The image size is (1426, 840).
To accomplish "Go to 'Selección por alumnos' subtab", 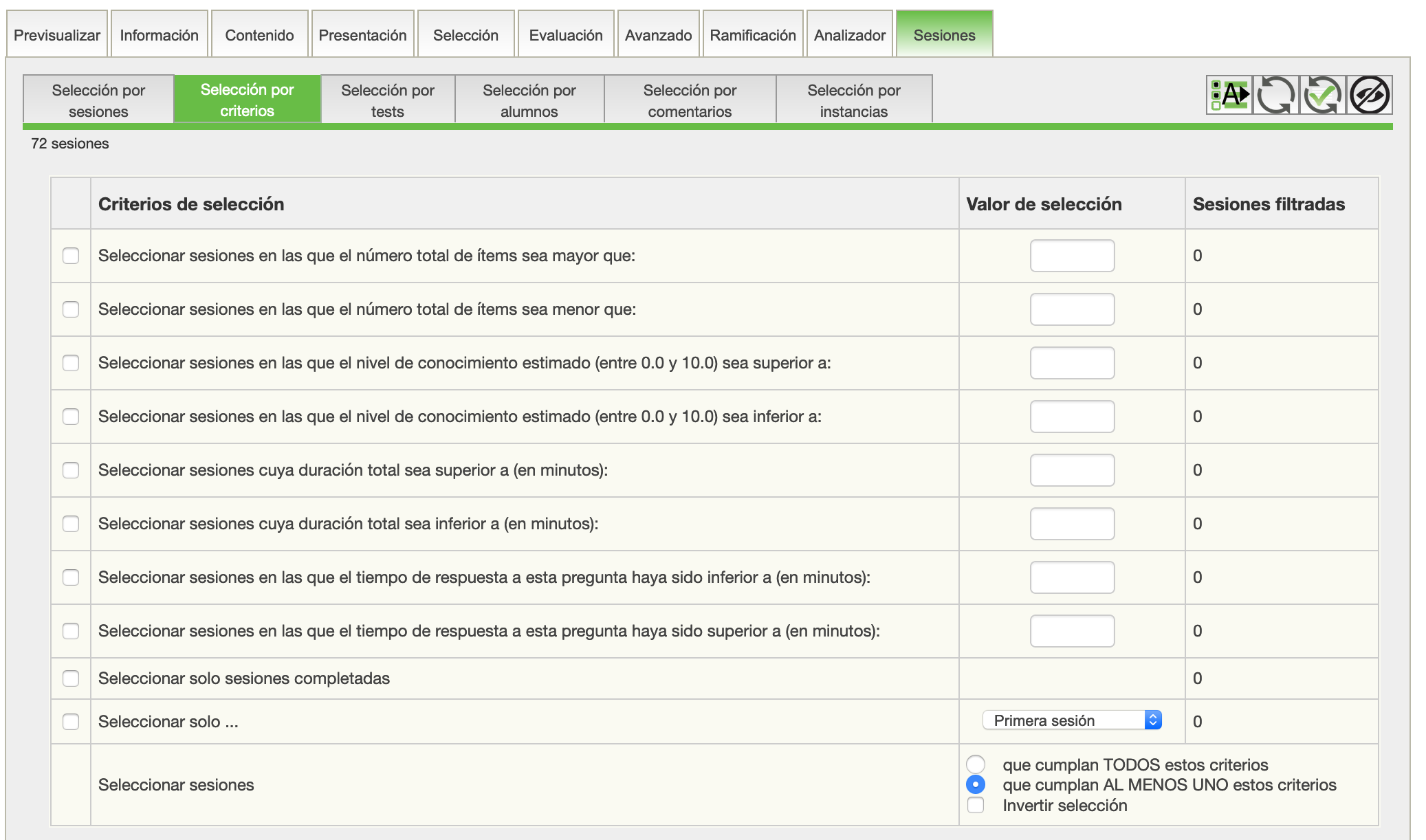I will [x=529, y=100].
